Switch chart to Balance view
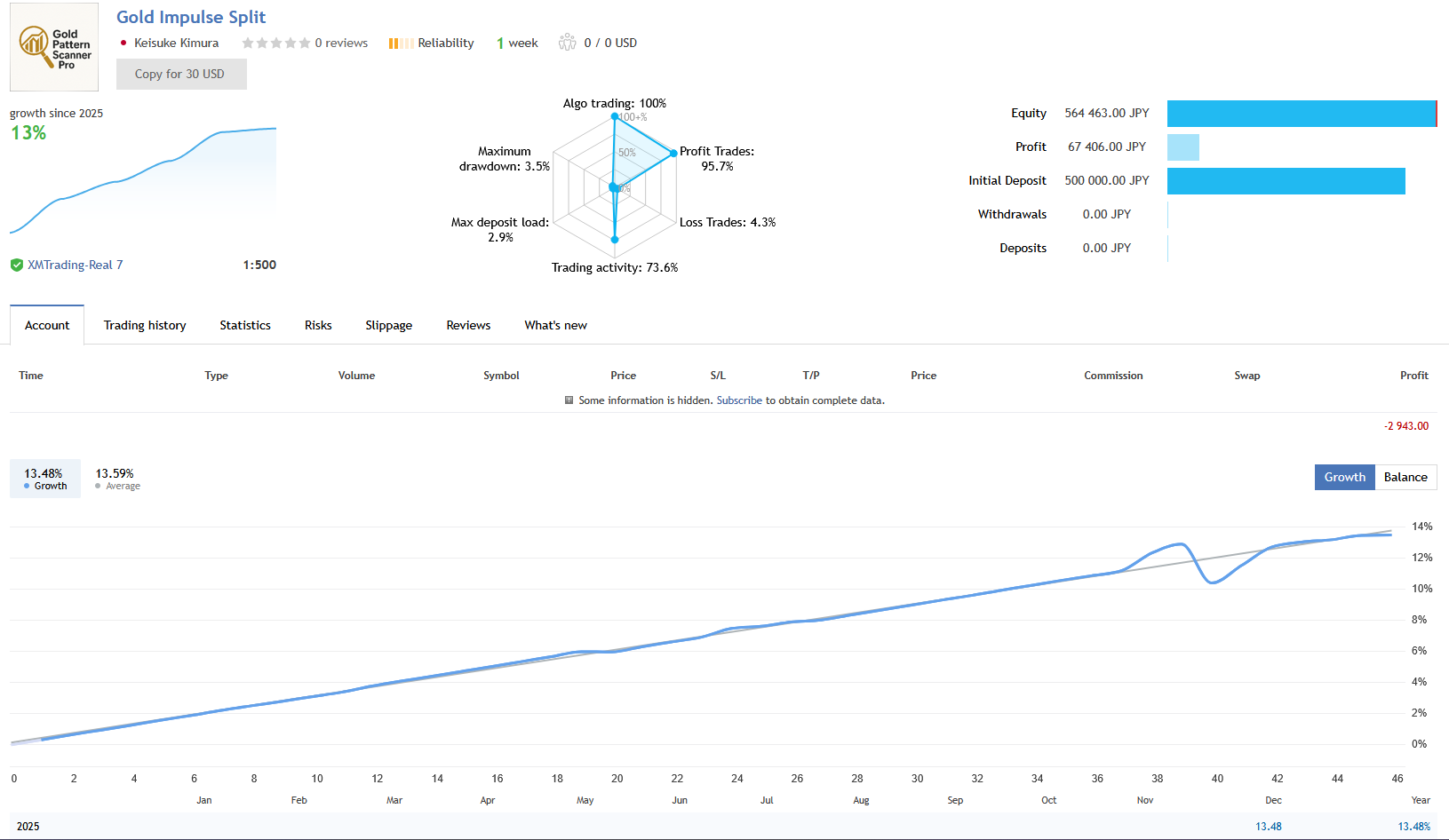Screen dimensions: 1449x840 [1405, 477]
